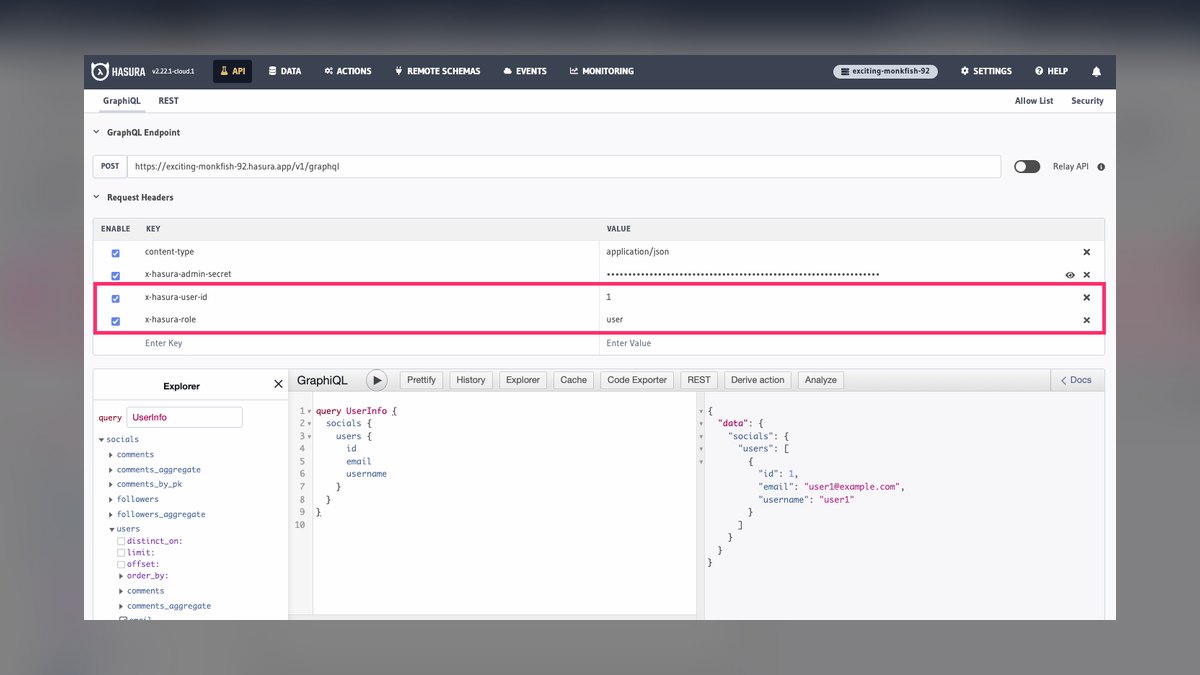Expand the followers_aggregate node
Image resolution: width=1200 pixels, height=675 pixels.
pos(111,514)
